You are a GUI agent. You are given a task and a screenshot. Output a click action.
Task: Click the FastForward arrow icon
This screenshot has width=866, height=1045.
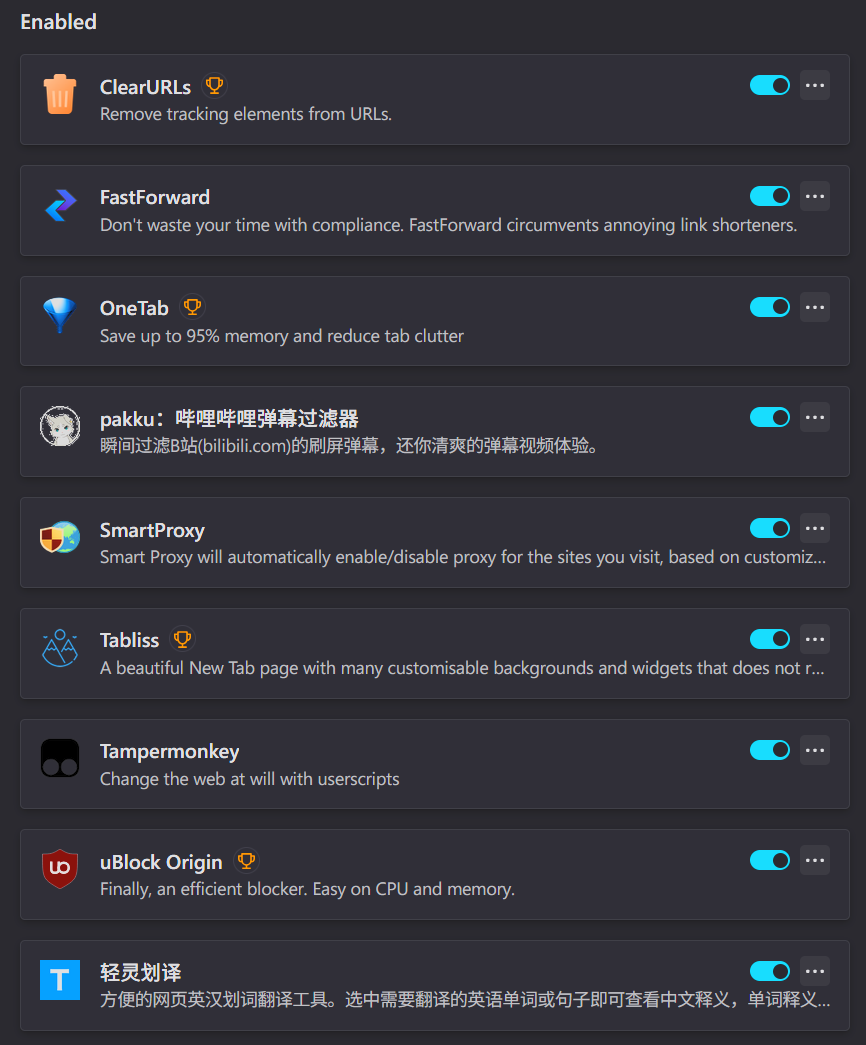tap(61, 205)
